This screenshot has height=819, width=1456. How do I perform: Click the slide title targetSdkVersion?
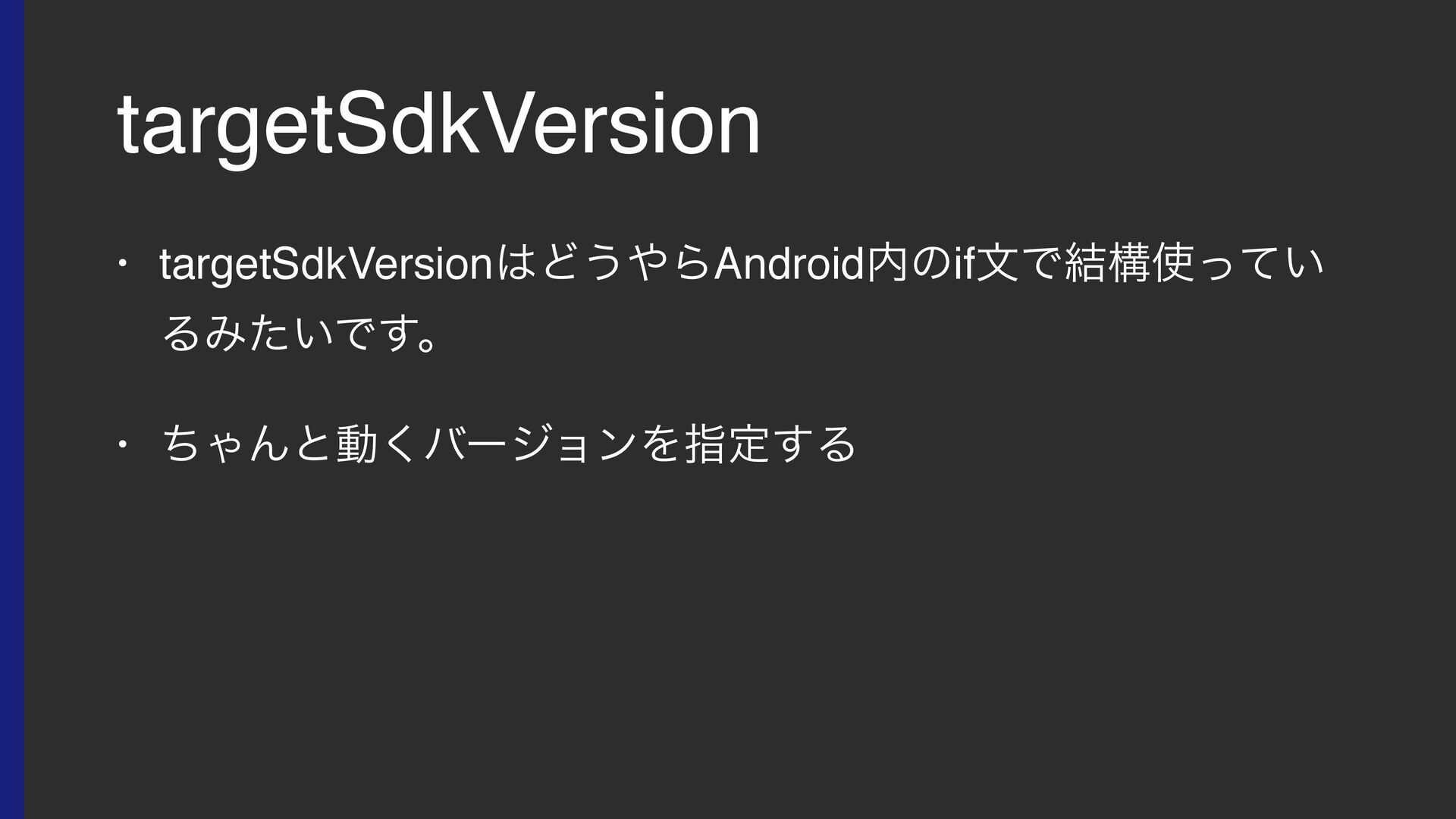pos(438,125)
